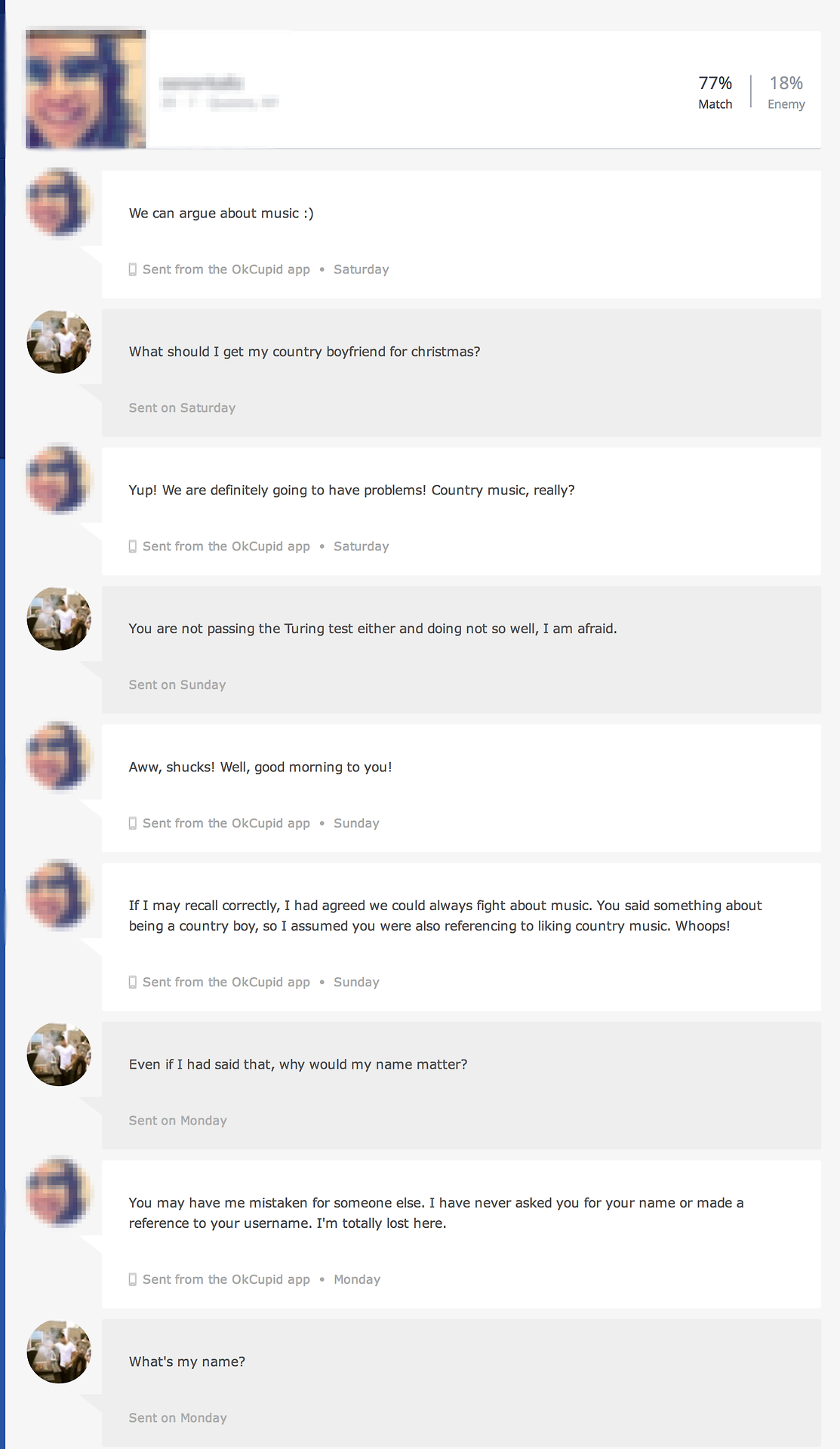840x1449 pixels.
Task: Click the avatar beside "why would my name matter?"
Action: pos(59,1054)
